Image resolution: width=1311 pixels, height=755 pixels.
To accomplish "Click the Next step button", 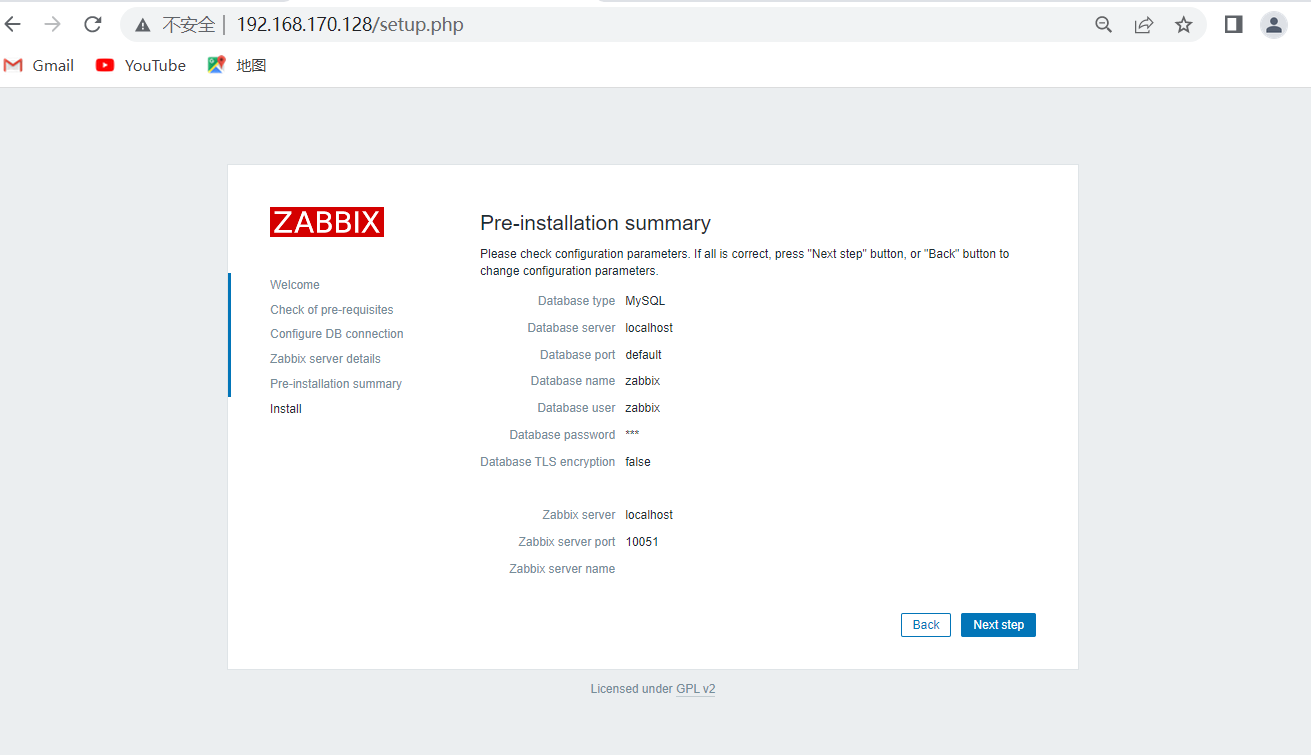I will coord(999,625).
